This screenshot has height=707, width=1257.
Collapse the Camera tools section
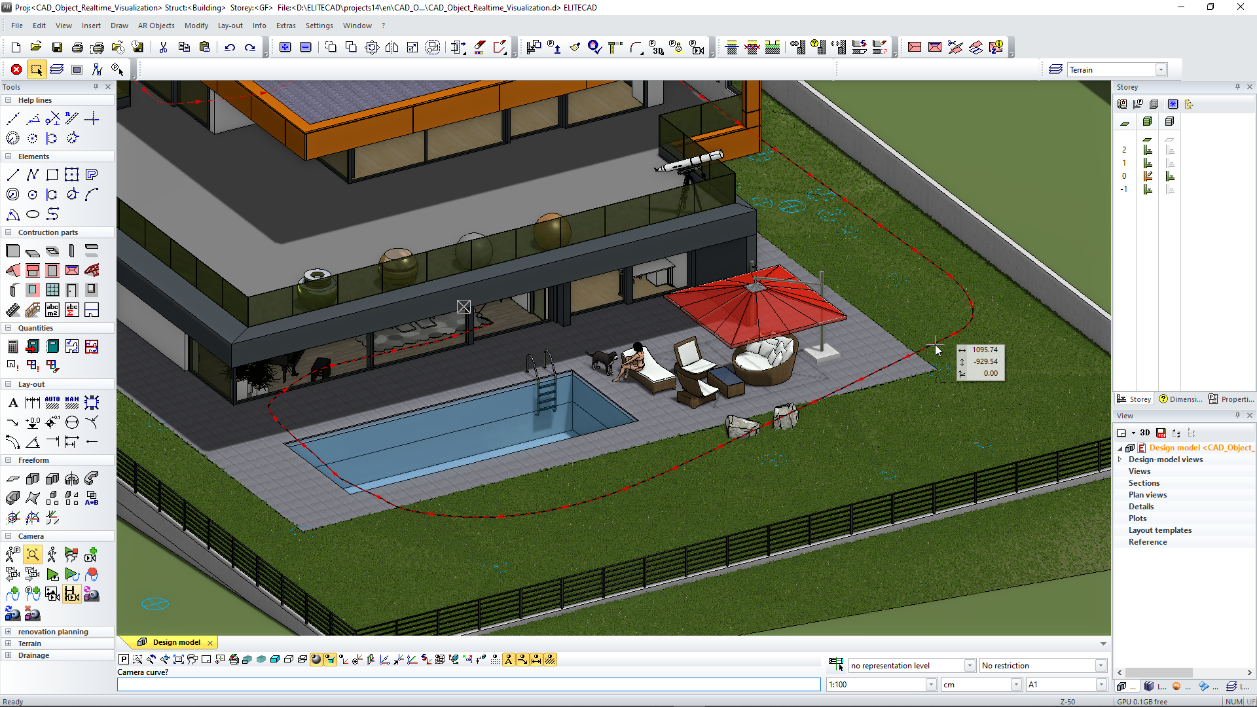(9, 536)
